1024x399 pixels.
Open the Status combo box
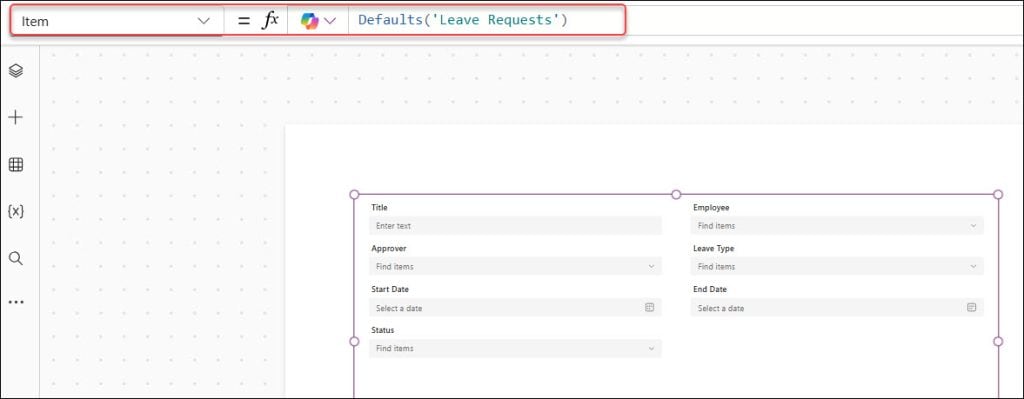click(515, 348)
